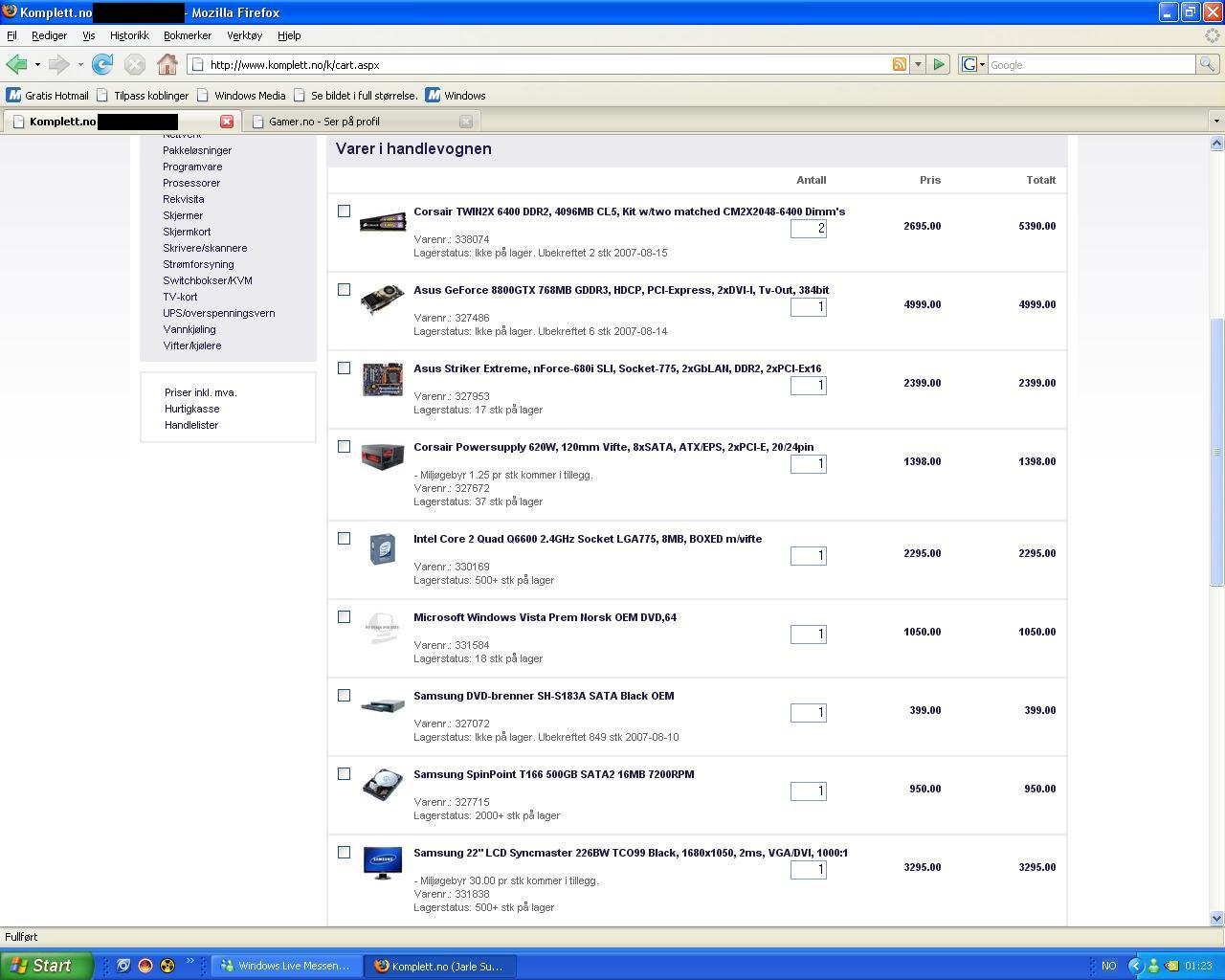This screenshot has height=980, width=1225.
Task: Expand hidden system tray icons arrow
Action: point(1136,966)
